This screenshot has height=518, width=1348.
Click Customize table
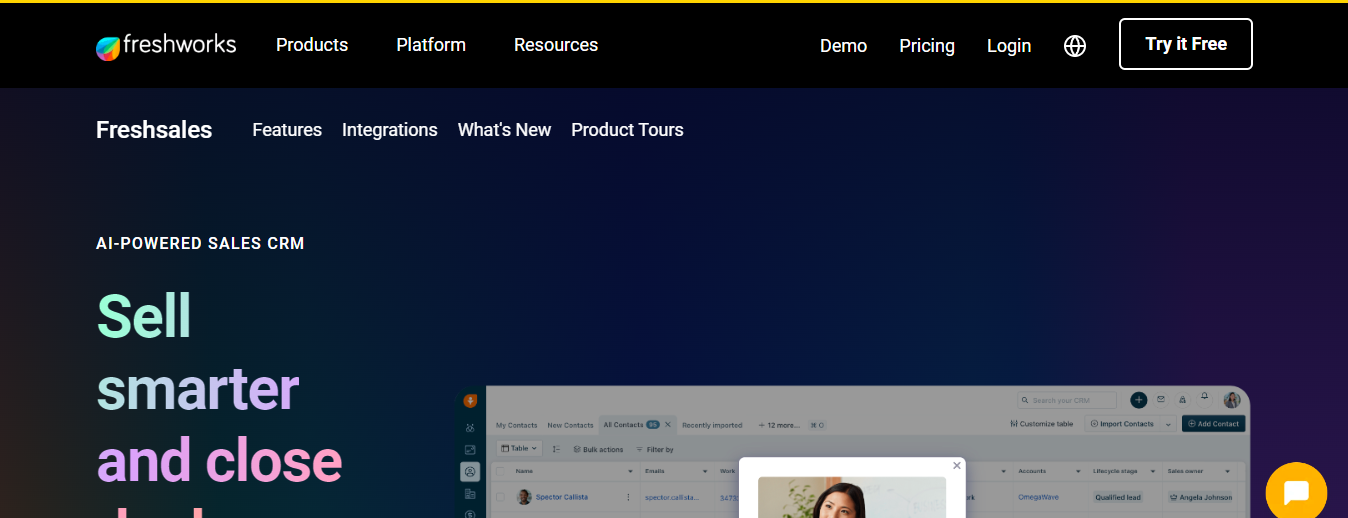[x=1041, y=424]
